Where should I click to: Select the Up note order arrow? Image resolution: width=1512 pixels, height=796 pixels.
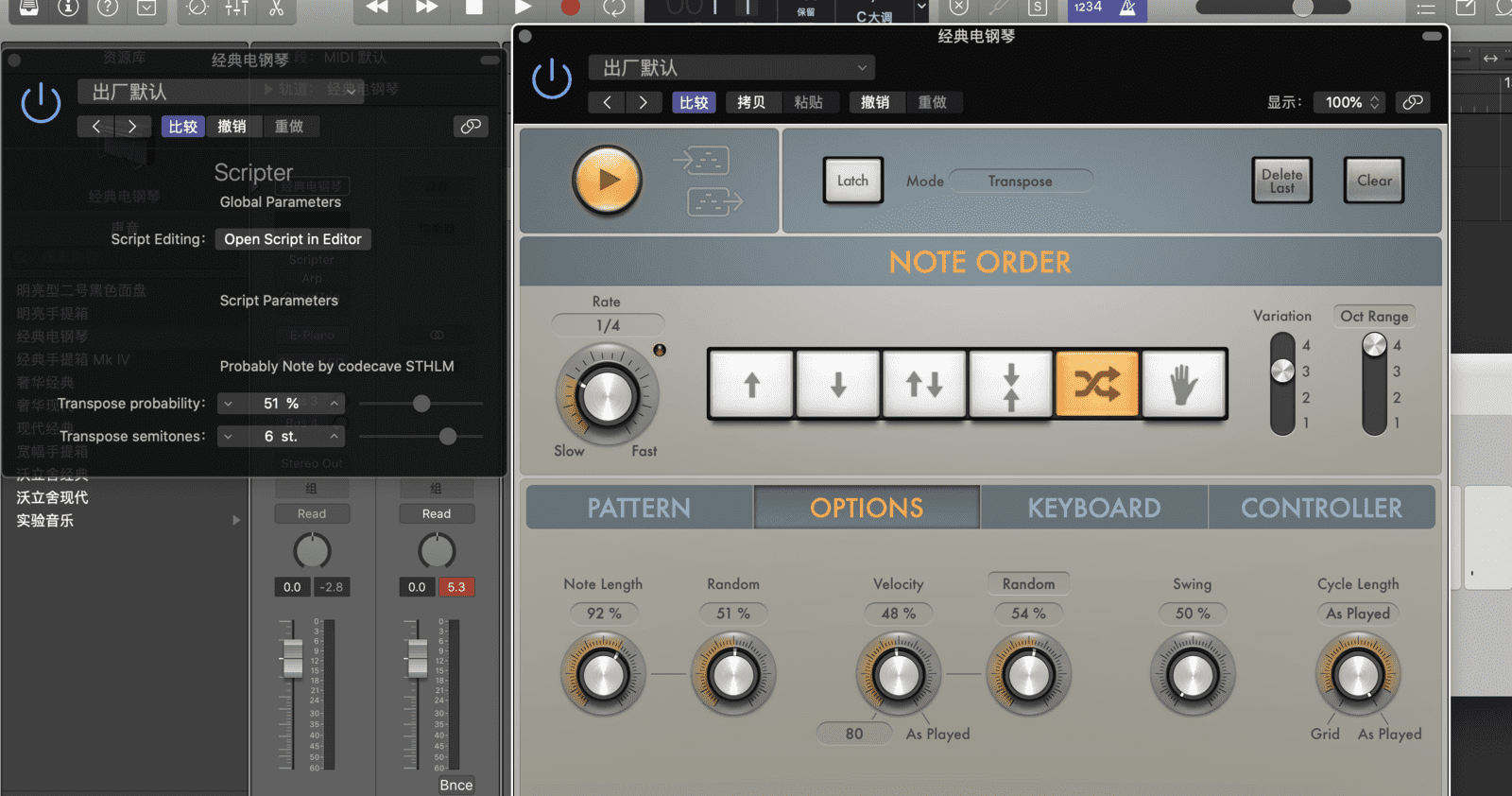(751, 384)
